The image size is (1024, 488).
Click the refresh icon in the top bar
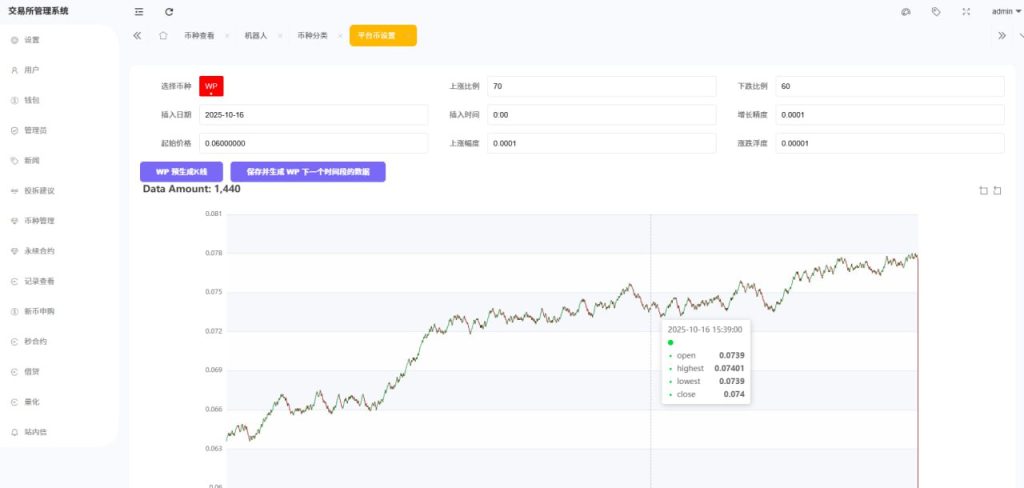tap(169, 12)
